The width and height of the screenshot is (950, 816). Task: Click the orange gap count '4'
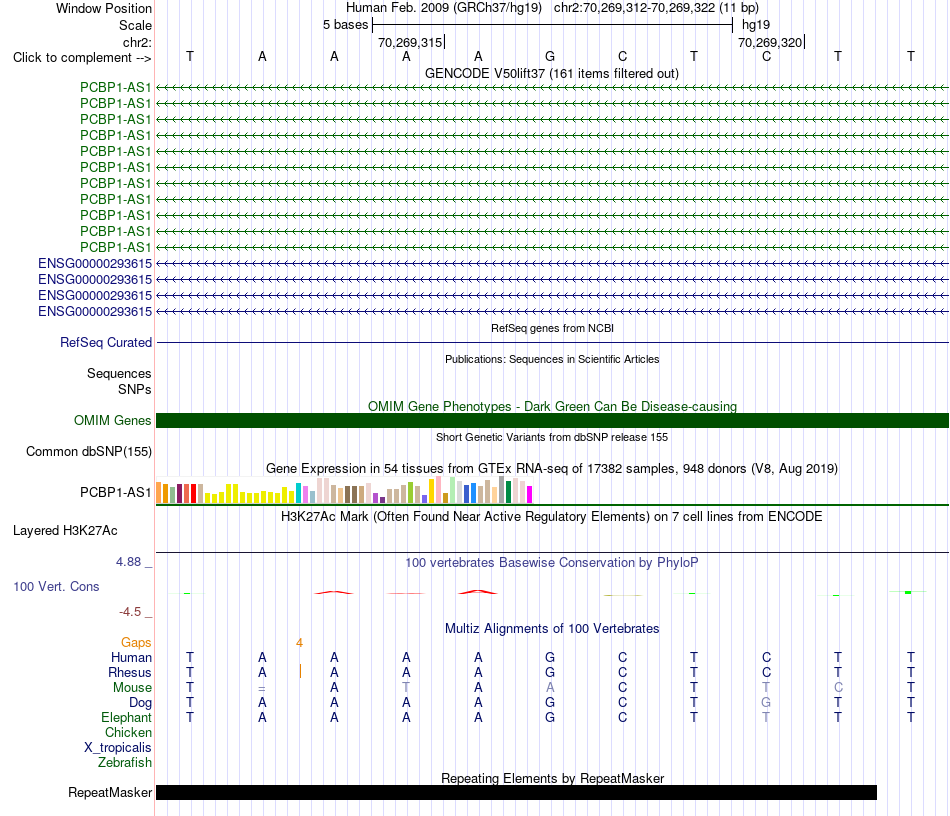(x=299, y=643)
